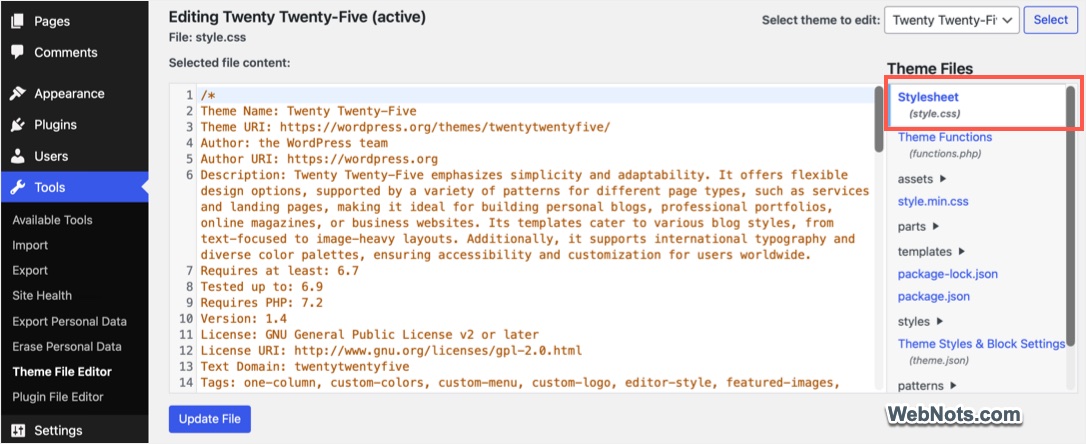Click the Comments speech bubble icon
The height and width of the screenshot is (444, 1086).
coord(17,53)
